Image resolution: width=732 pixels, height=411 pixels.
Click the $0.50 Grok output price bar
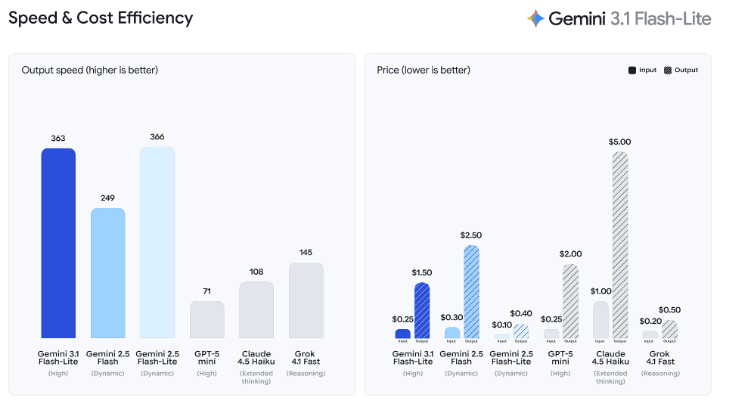coord(669,330)
